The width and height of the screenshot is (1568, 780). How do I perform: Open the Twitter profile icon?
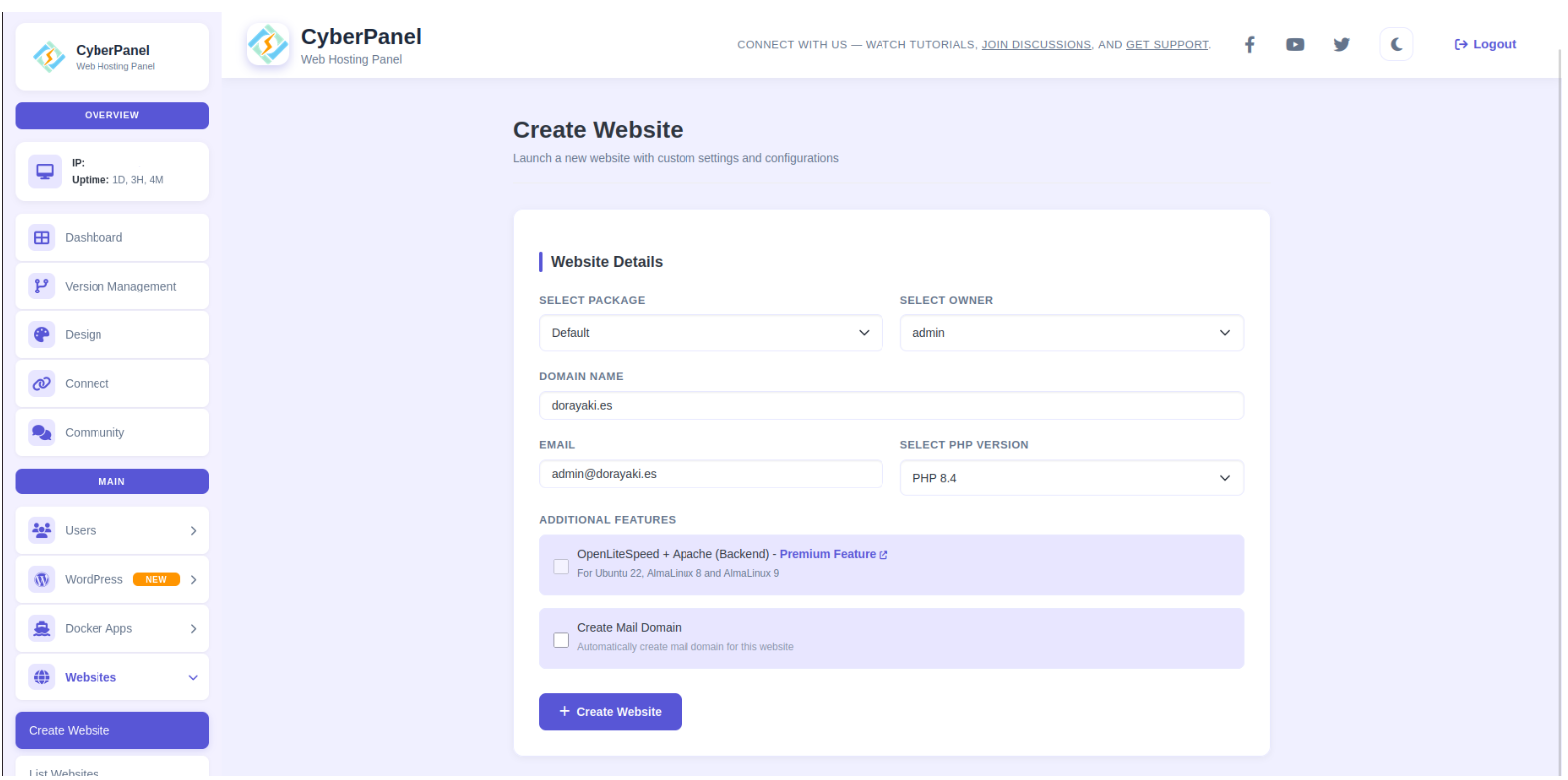(x=1342, y=44)
